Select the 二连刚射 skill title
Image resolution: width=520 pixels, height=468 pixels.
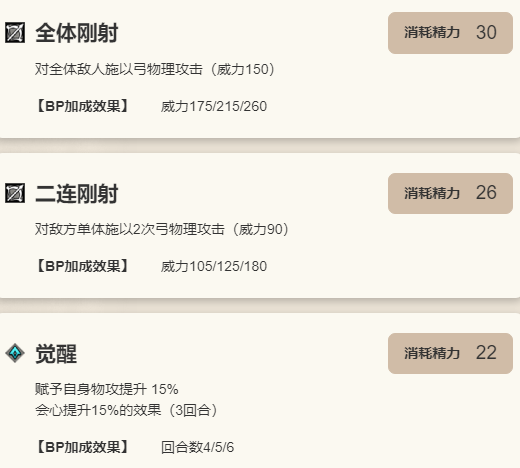(76, 193)
